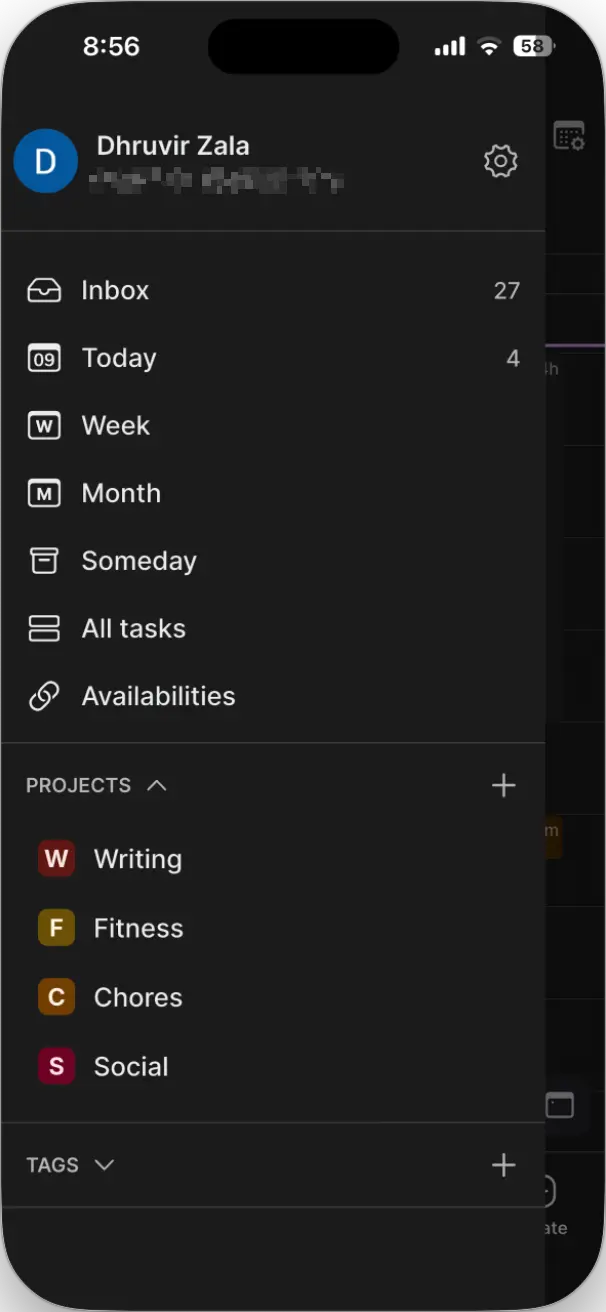The image size is (606, 1312).
Task: Click the Week view icon
Action: pos(43,425)
